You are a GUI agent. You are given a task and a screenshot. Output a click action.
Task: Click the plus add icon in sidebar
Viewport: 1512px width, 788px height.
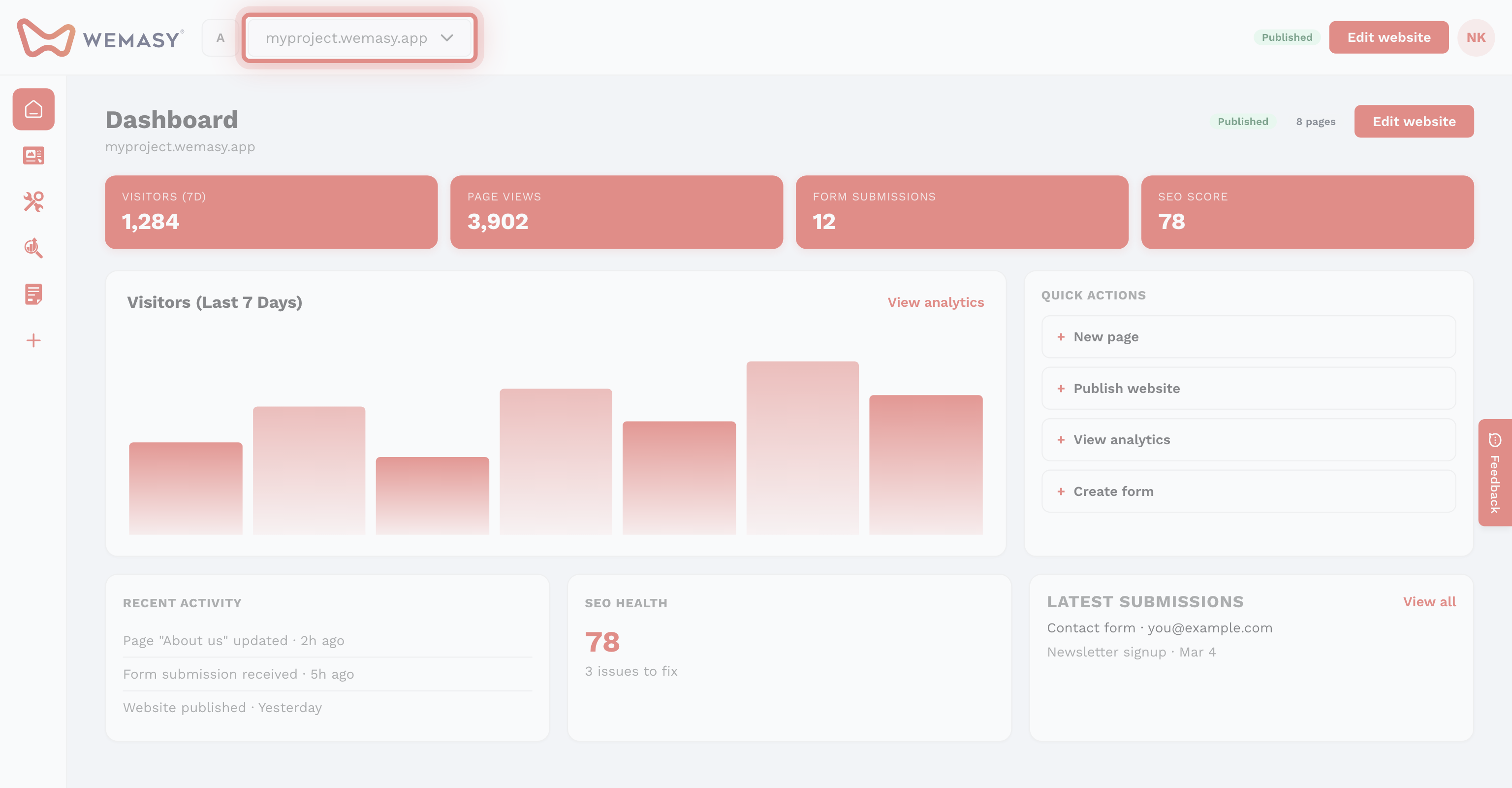(33, 341)
